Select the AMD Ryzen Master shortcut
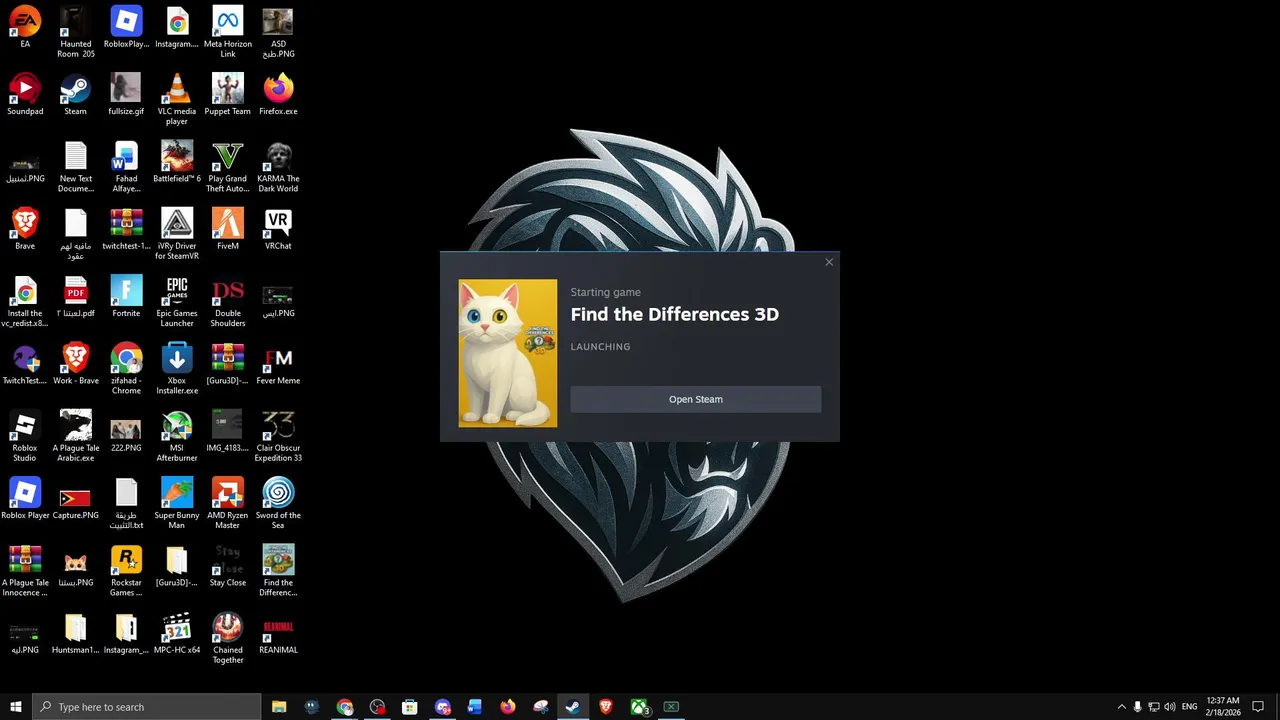This screenshot has width=1280, height=720. point(228,503)
